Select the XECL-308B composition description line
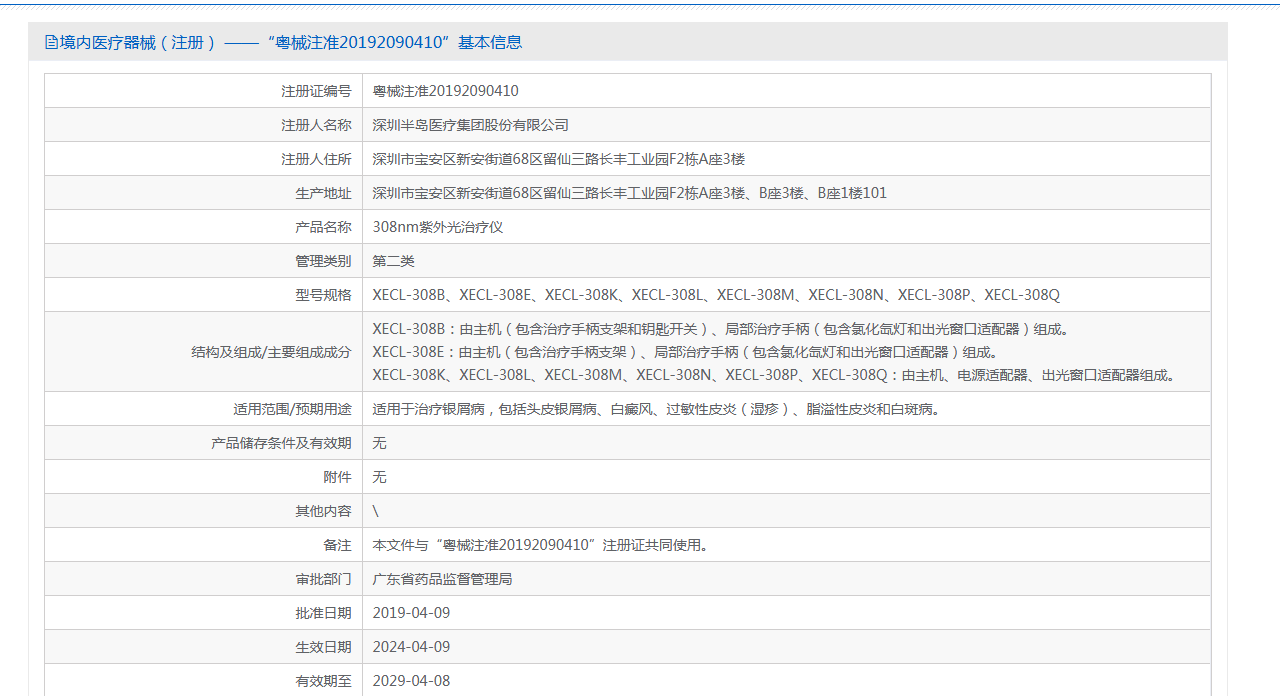Image resolution: width=1280 pixels, height=696 pixels. [x=721, y=329]
